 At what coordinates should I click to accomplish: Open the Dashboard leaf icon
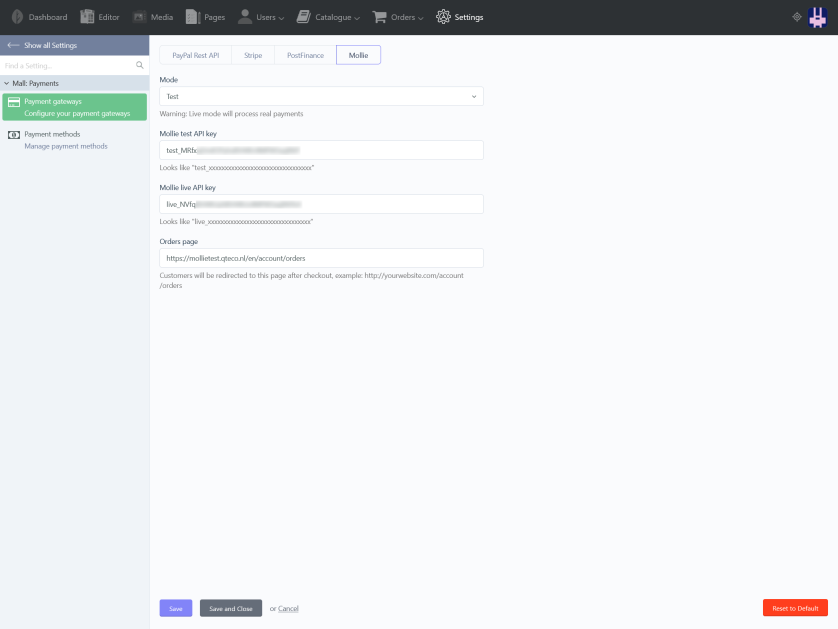click(x=17, y=17)
